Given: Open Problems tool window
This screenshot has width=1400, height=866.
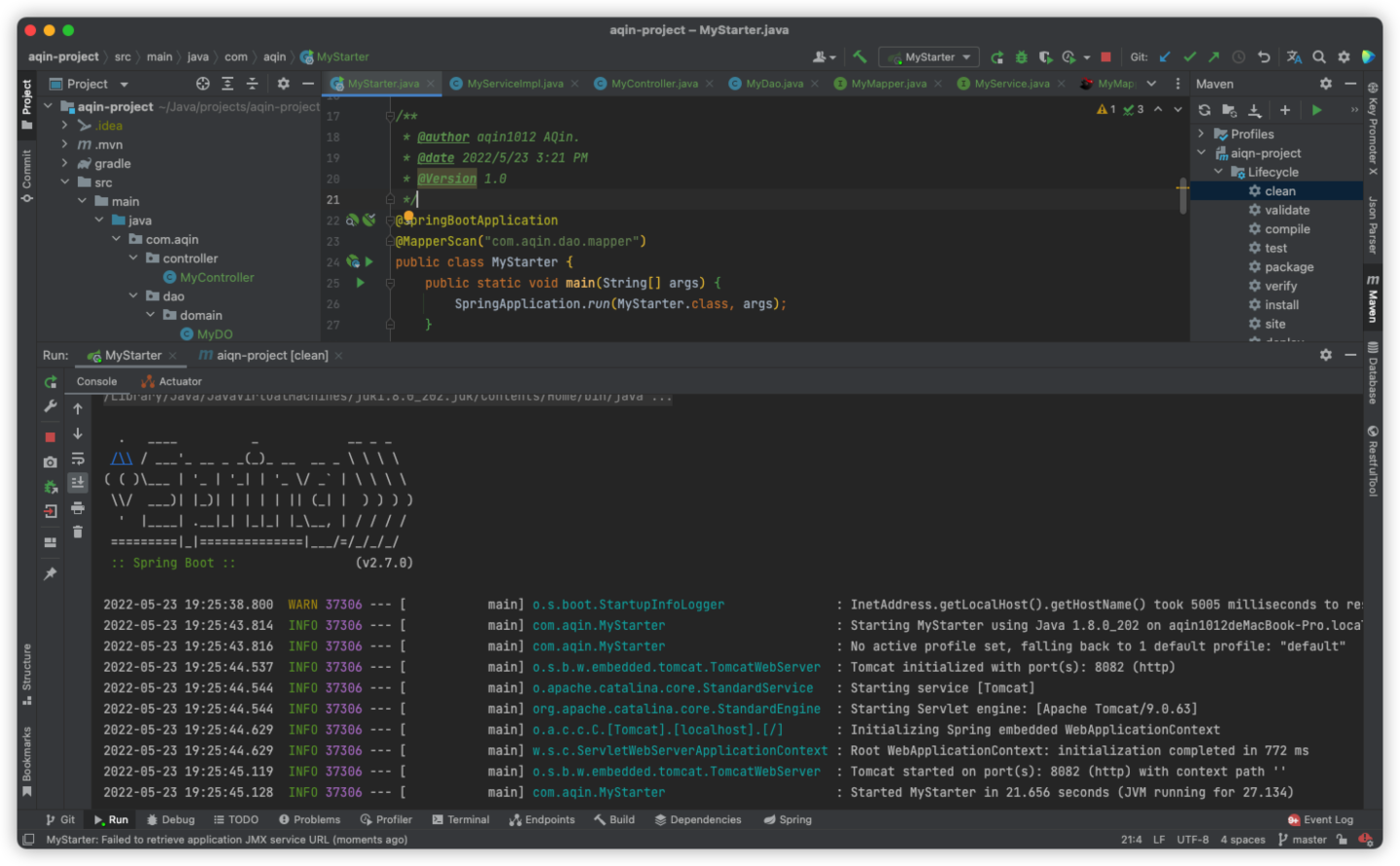Looking at the screenshot, I should 309,820.
